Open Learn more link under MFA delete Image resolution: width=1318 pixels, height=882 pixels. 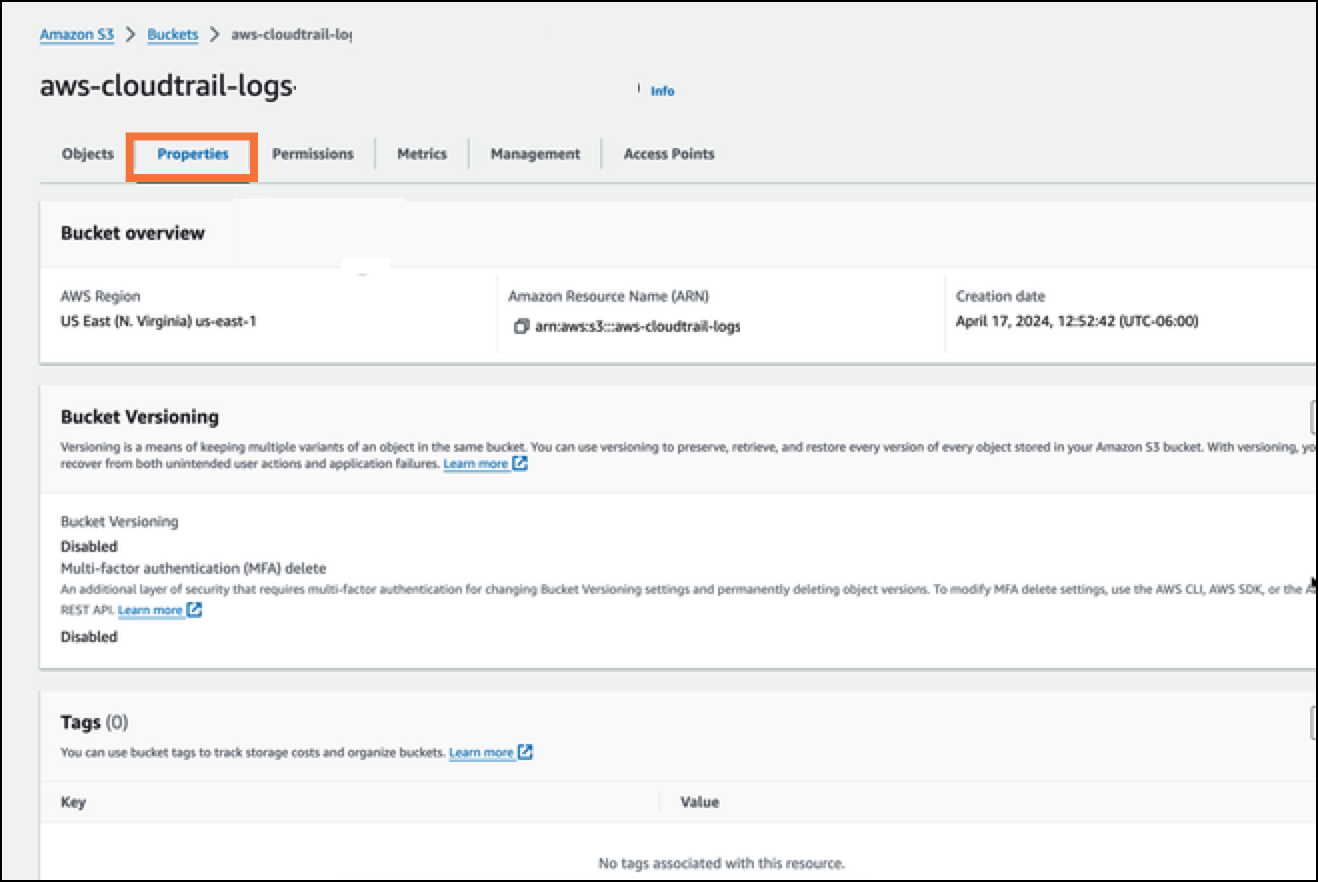[150, 610]
